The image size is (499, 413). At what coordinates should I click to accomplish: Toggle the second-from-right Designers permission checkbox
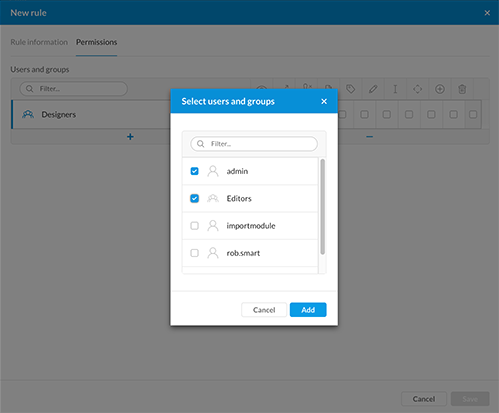(x=453, y=115)
